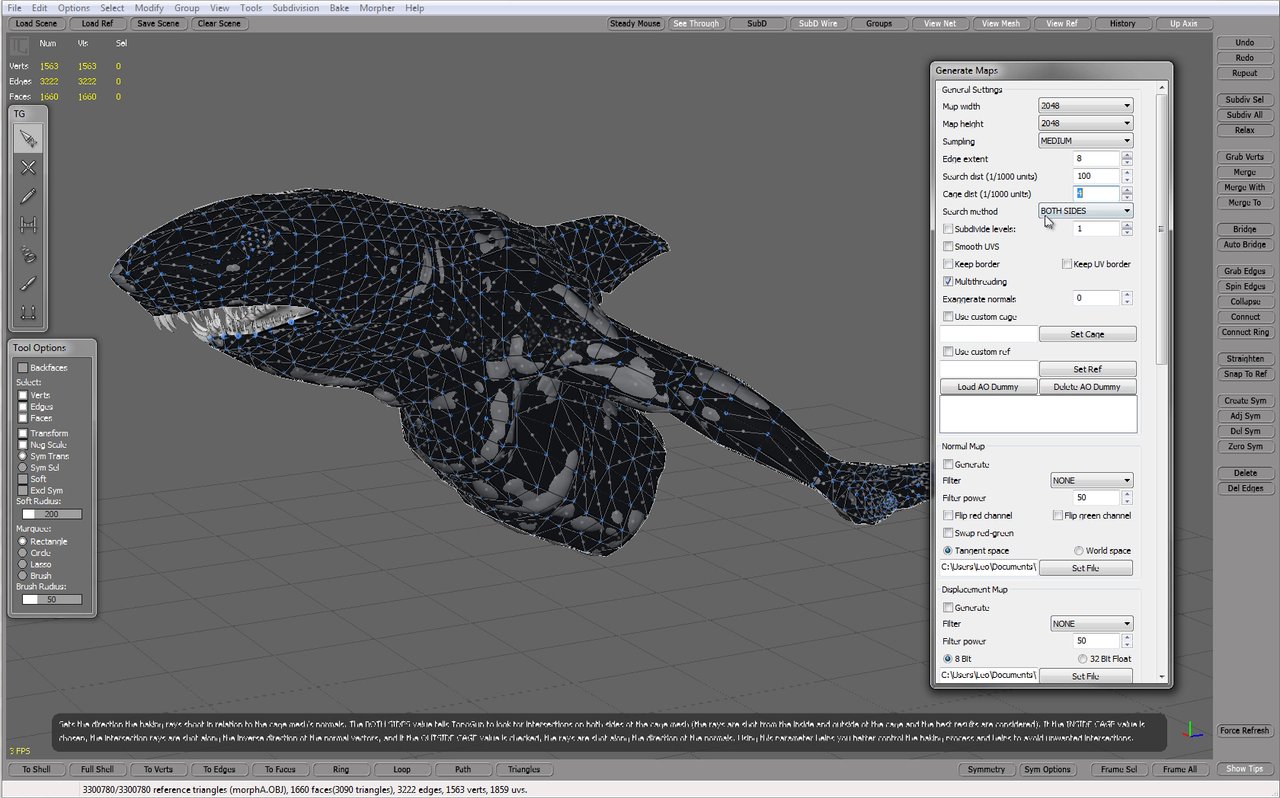This screenshot has height=798, width=1280.
Task: Select the Lasso marquee radio button
Action: [23, 564]
